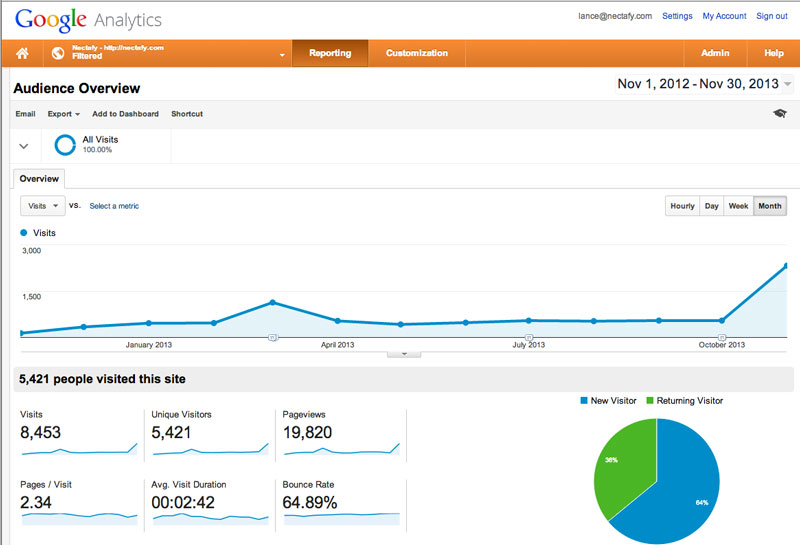Click the Google Analytics logo
The width and height of the screenshot is (800, 545).
(x=88, y=20)
